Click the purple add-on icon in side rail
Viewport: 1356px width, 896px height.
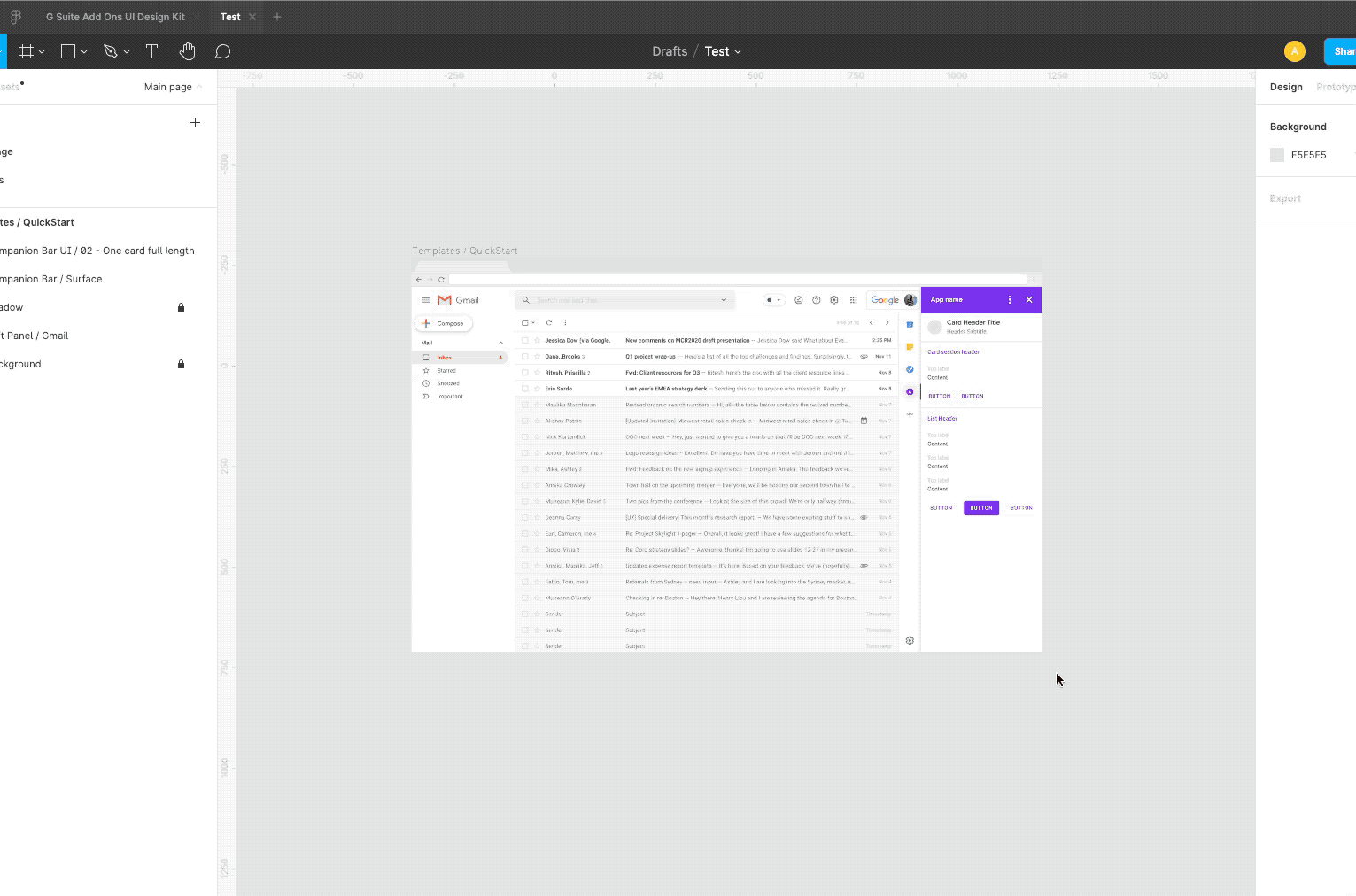pyautogui.click(x=910, y=391)
